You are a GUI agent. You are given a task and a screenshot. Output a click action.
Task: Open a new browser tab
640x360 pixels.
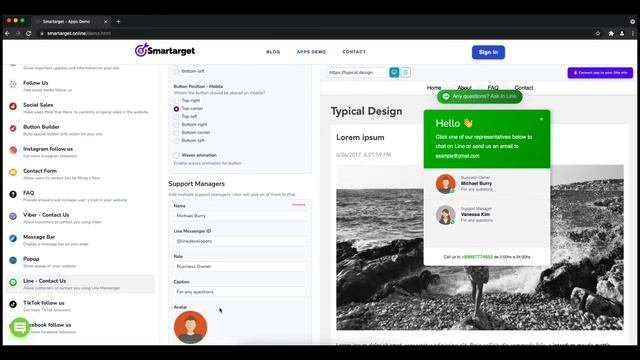click(118, 22)
